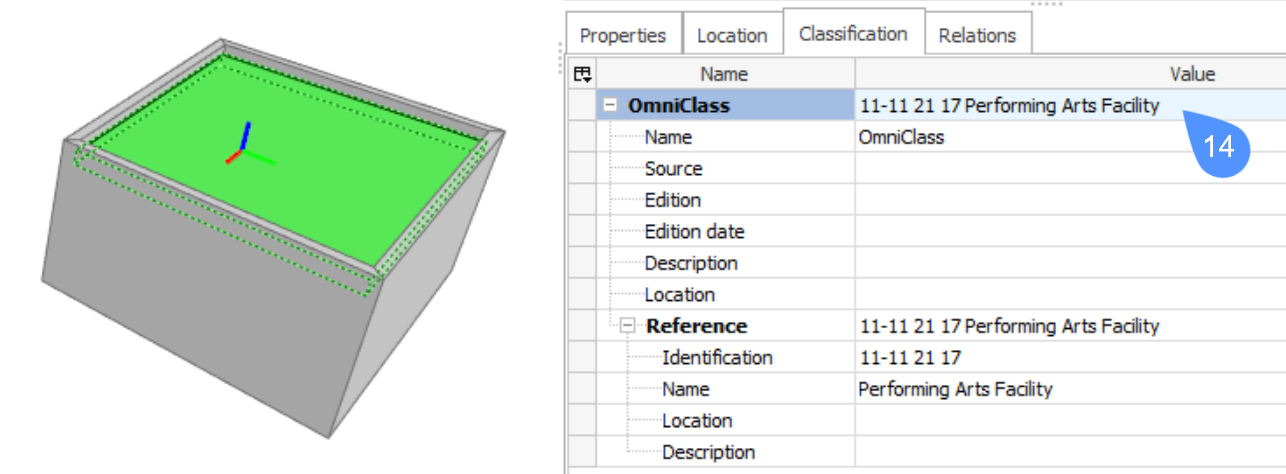Click the table column settings icon
Image resolution: width=1286 pixels, height=474 pixels.
coord(582,74)
